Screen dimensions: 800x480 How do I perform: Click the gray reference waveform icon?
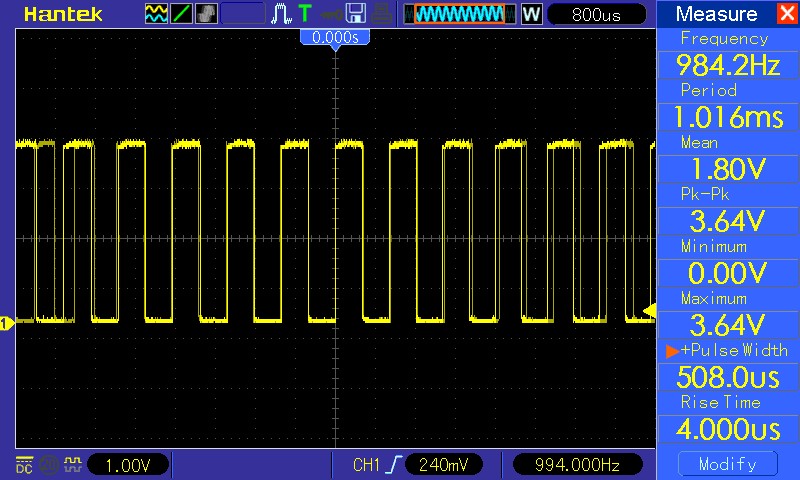[206, 14]
